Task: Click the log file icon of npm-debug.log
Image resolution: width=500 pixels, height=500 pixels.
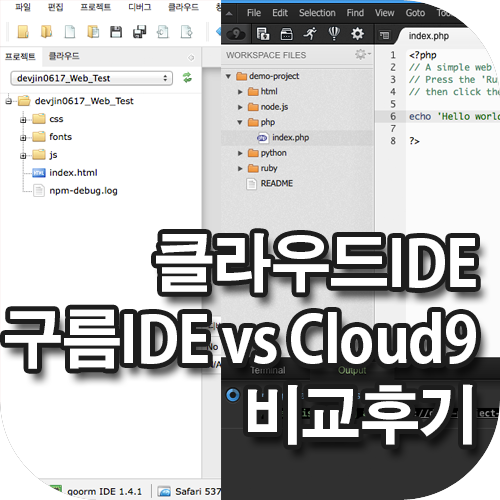Action: click(39, 191)
